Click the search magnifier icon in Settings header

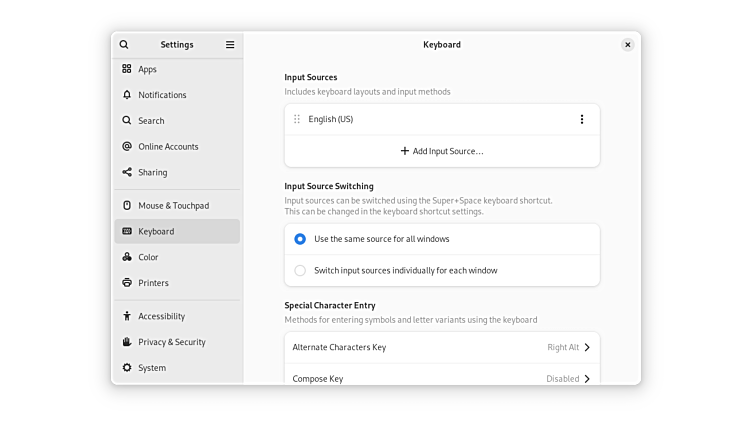coord(124,45)
